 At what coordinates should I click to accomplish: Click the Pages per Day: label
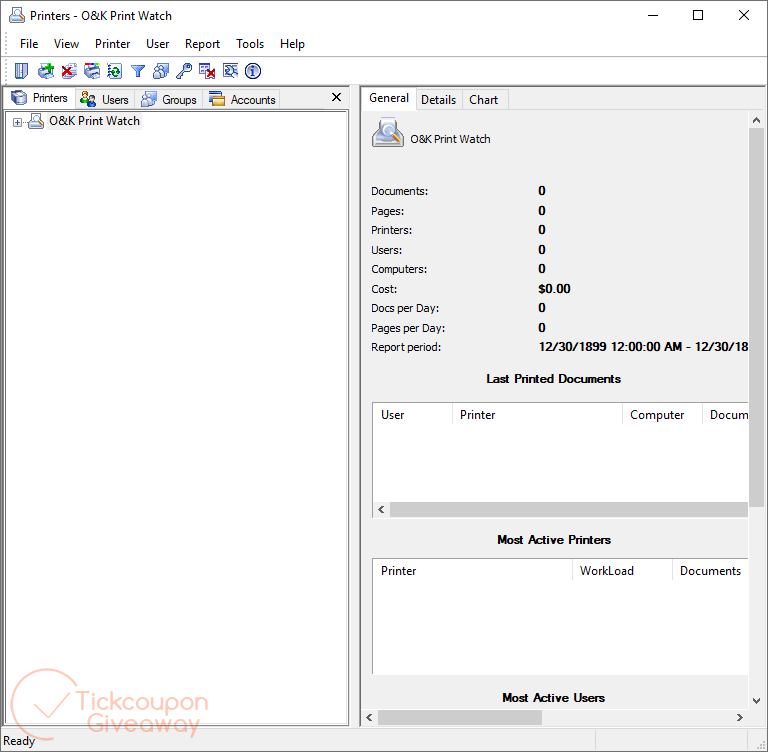point(408,328)
